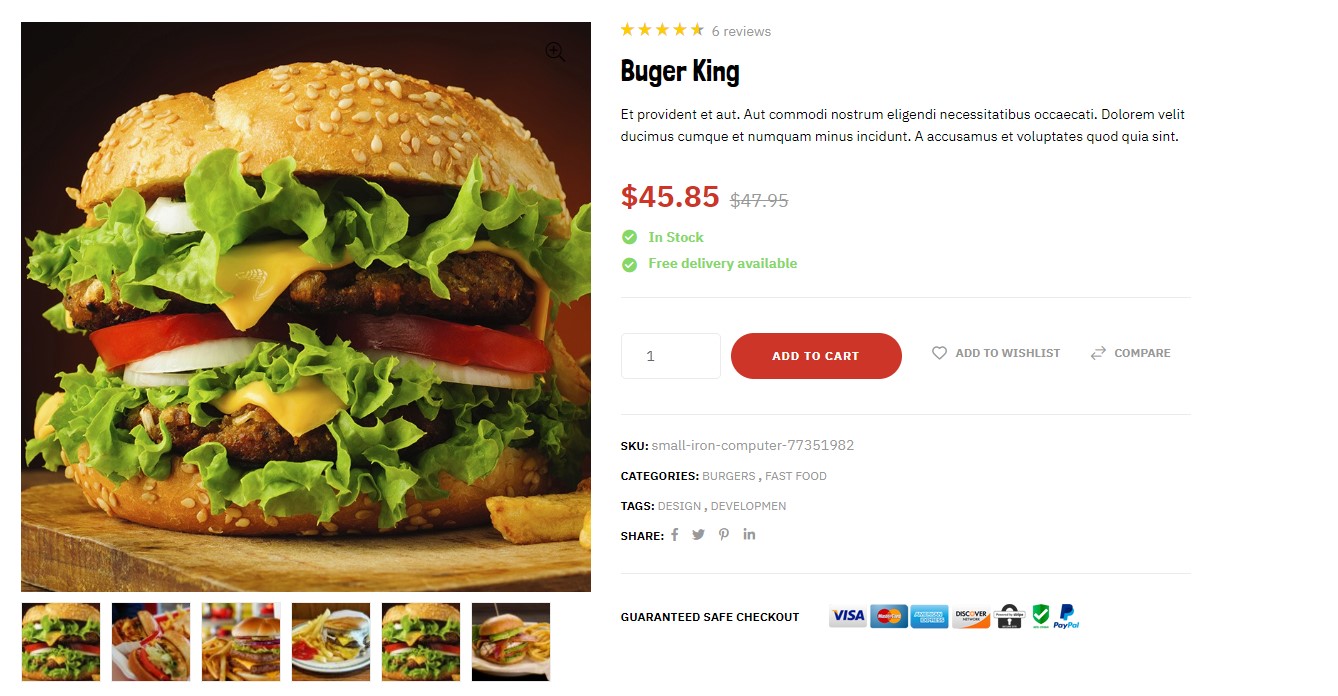The width and height of the screenshot is (1338, 696).
Task: Click the Visa card icon
Action: point(848,616)
